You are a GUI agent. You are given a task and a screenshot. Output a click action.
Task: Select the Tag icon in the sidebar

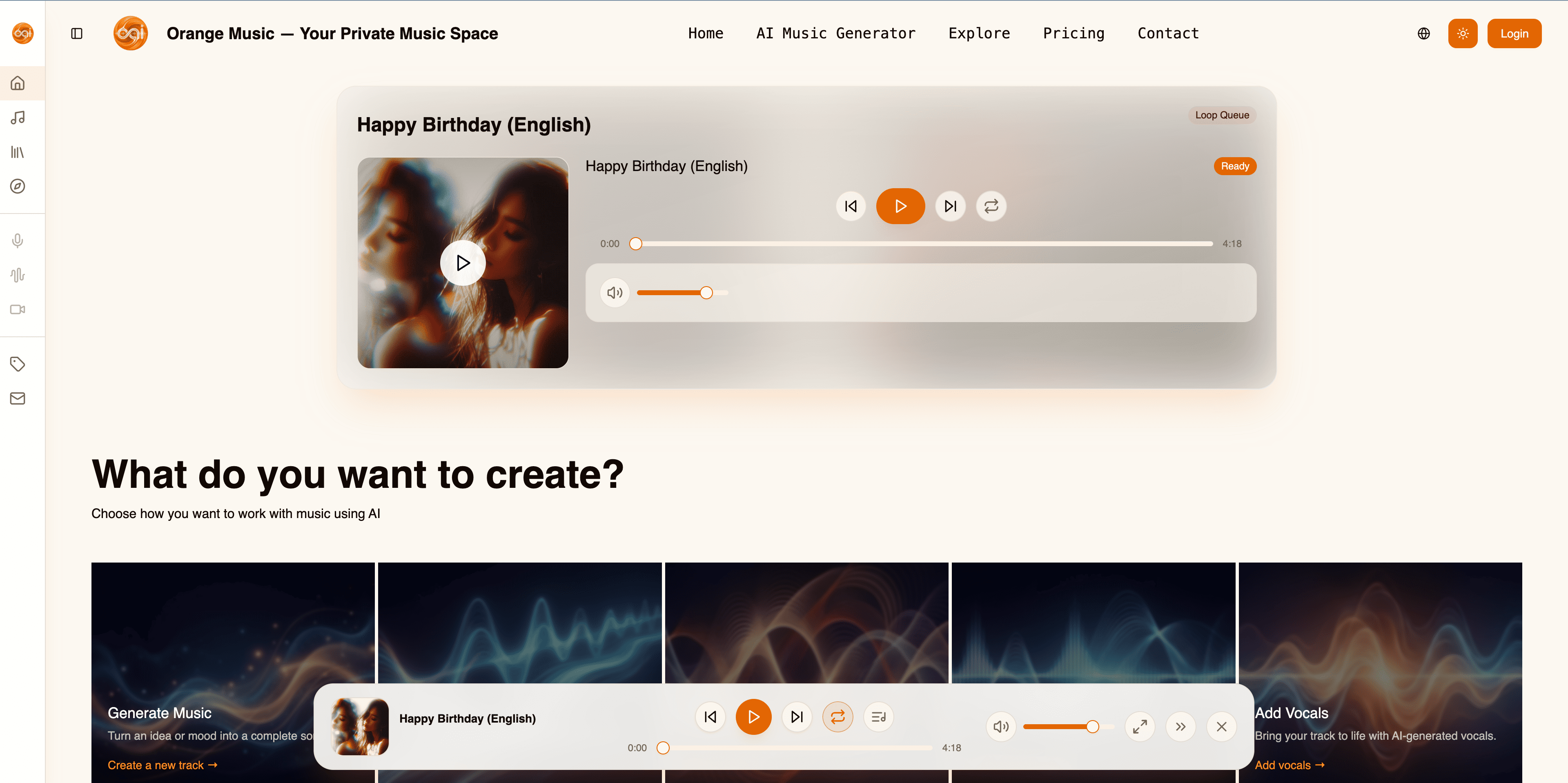[x=18, y=363]
